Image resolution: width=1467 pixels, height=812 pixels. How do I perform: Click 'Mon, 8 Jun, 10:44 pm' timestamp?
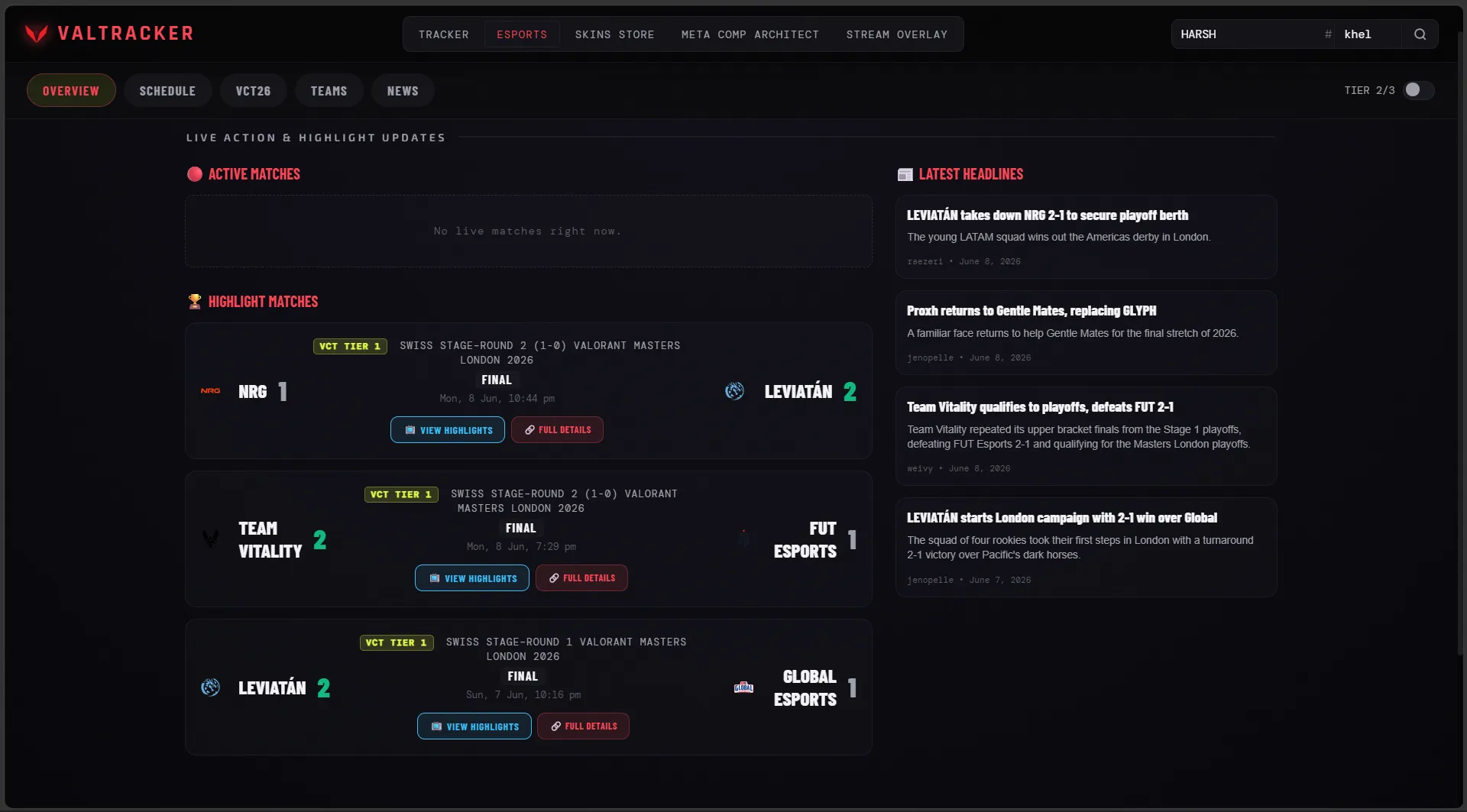497,398
